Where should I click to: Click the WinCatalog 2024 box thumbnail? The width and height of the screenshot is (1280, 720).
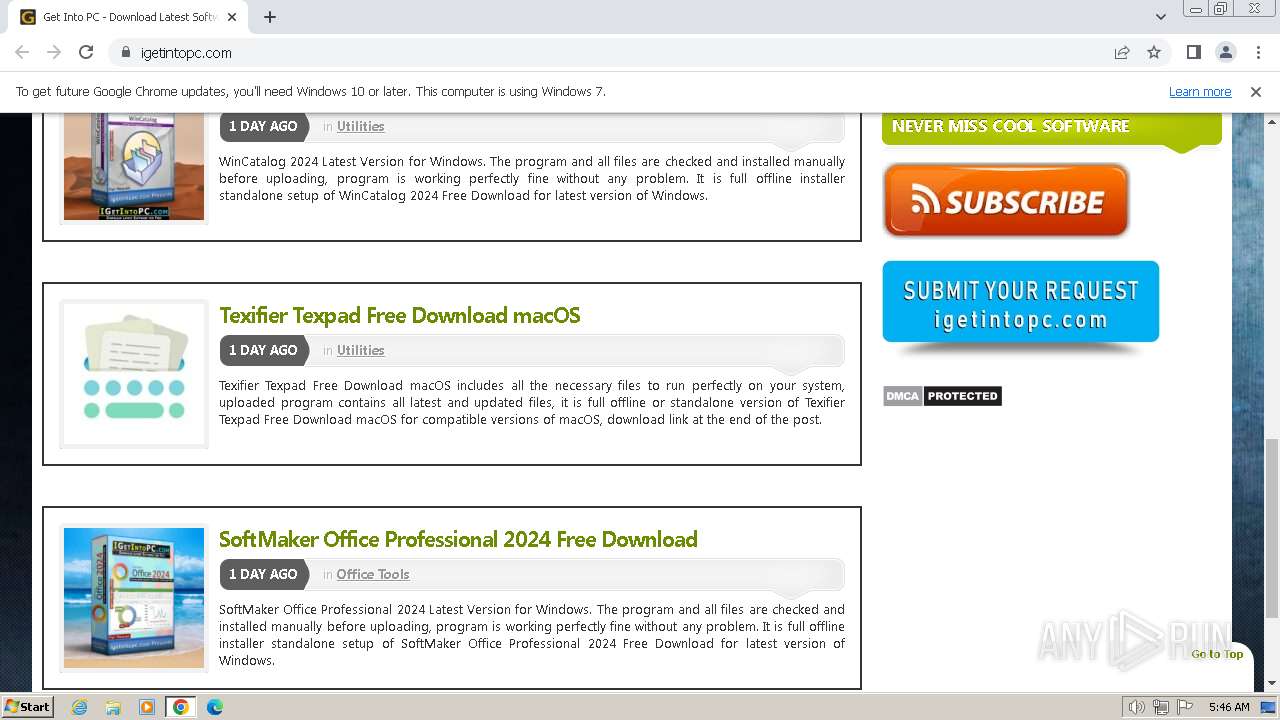coord(134,166)
